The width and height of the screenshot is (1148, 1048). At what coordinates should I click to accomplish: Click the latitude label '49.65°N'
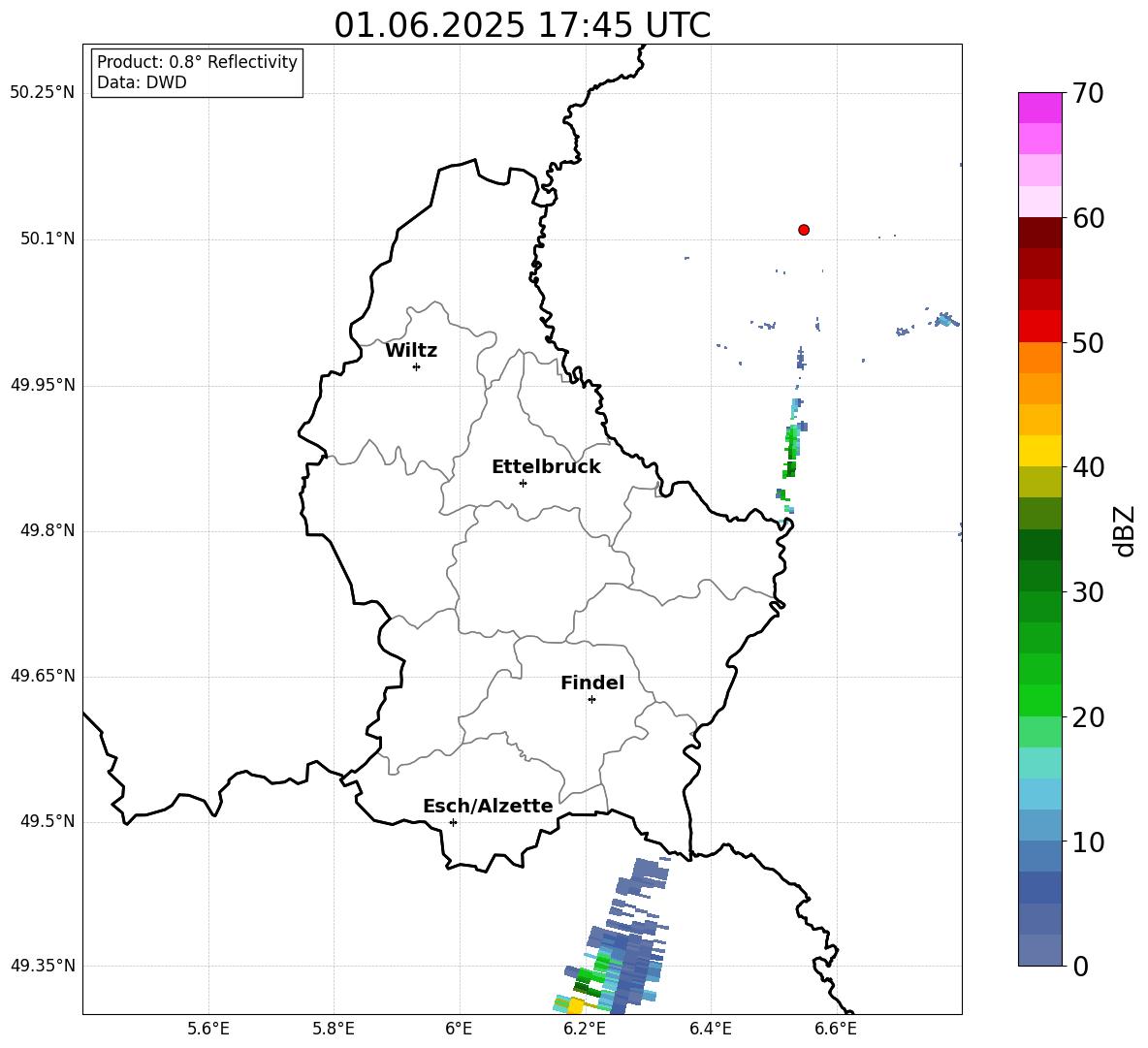click(43, 676)
